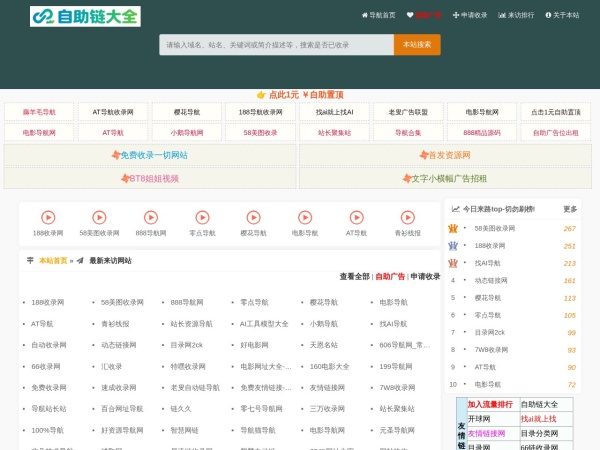Focus the site search input field
The width and height of the screenshot is (600, 450).
(276, 45)
